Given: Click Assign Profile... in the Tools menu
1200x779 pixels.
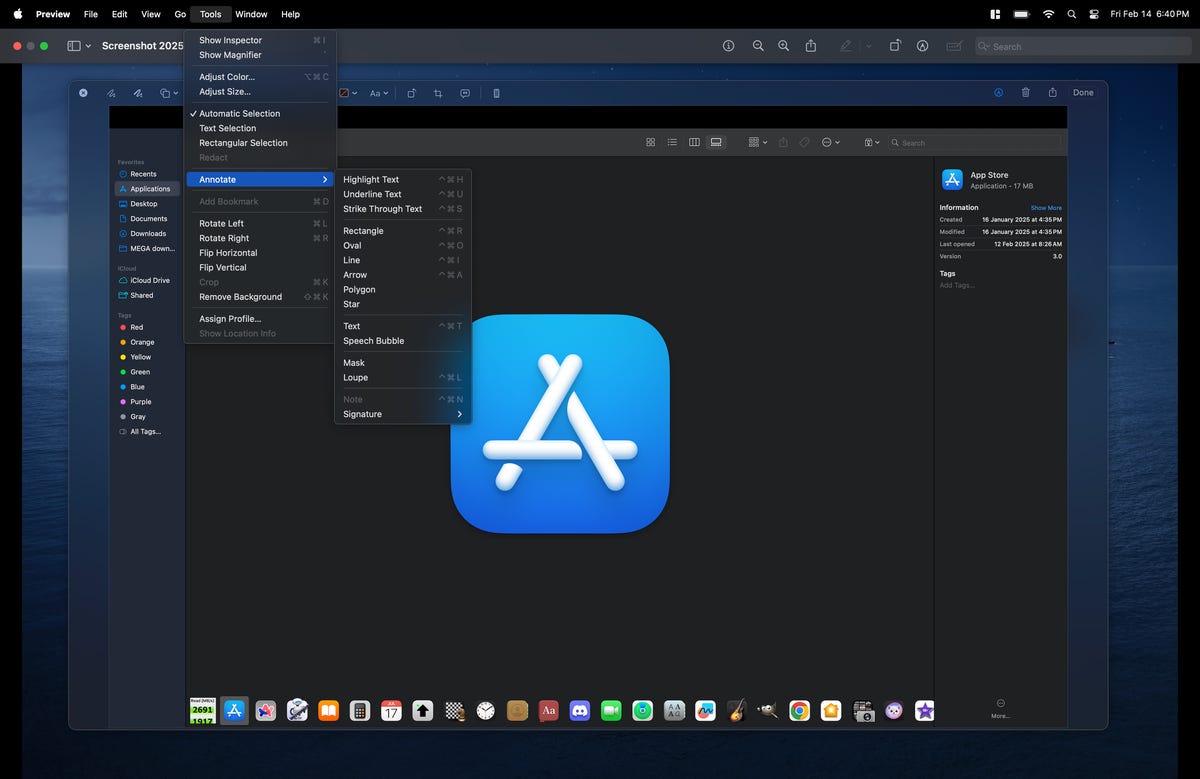Looking at the screenshot, I should (x=259, y=319).
